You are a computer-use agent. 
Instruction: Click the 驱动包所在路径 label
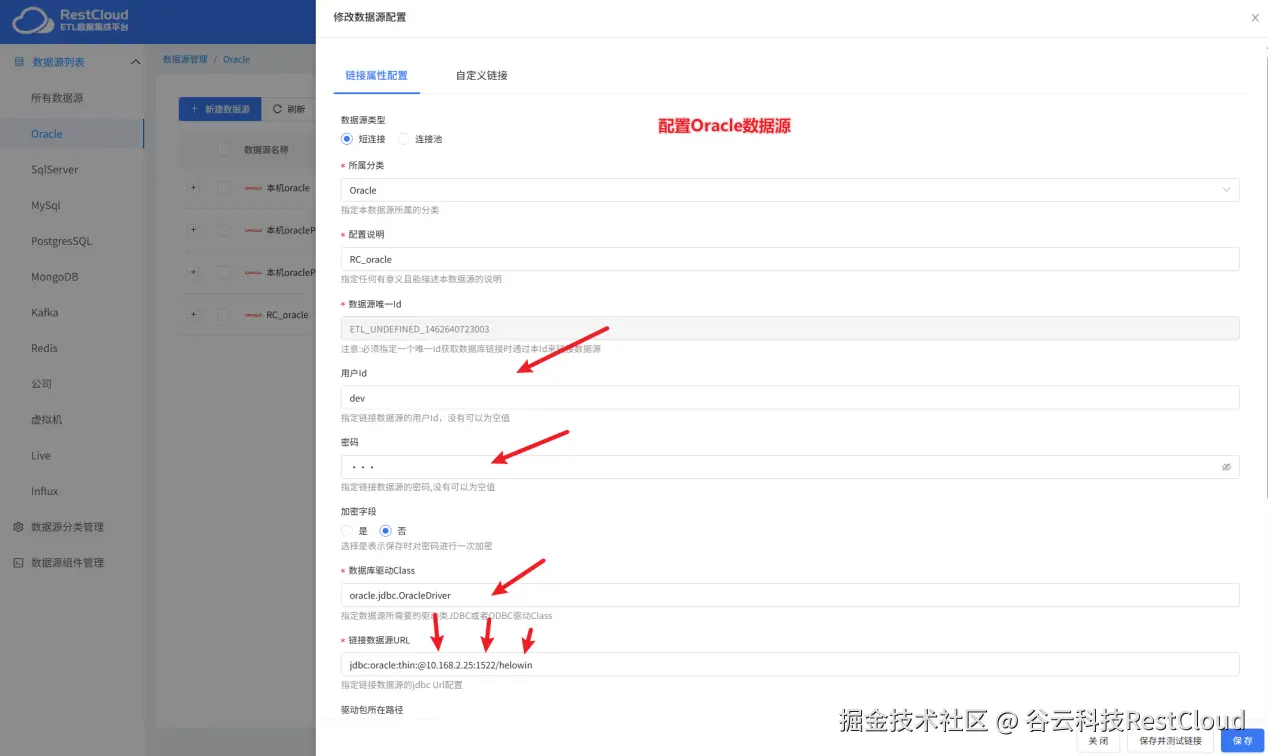(372, 710)
